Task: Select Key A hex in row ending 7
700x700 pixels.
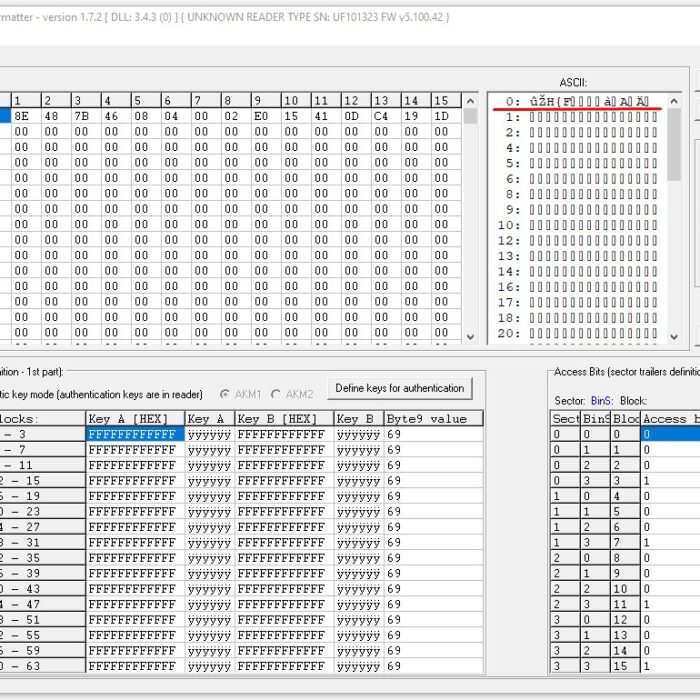Action: [x=135, y=450]
